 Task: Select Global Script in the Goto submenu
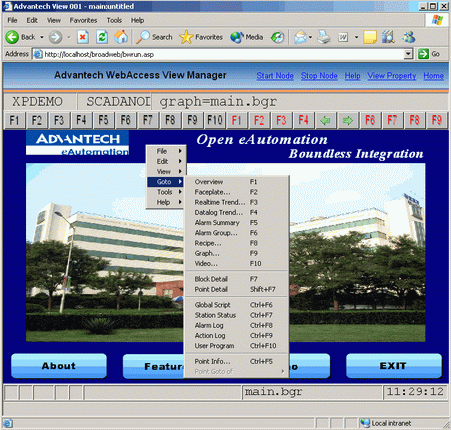[236, 305]
